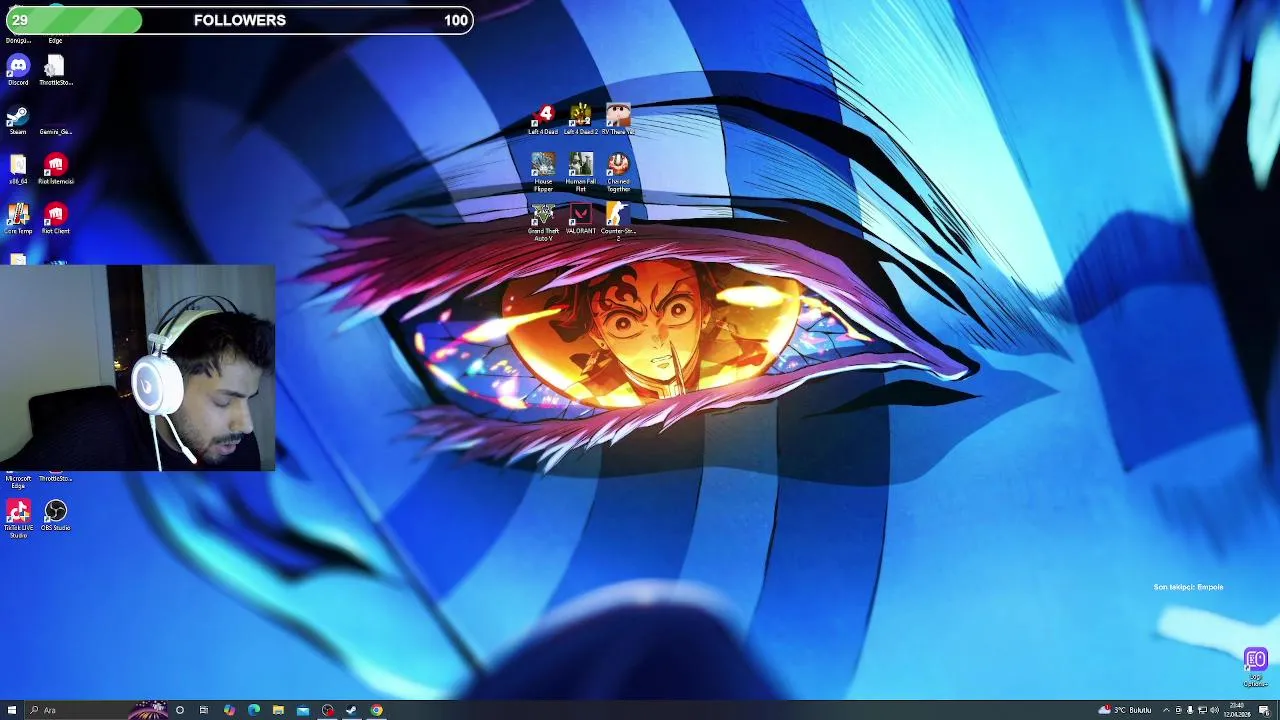Image resolution: width=1280 pixels, height=720 pixels.
Task: Open the Logi Options+ desktop shortcut
Action: [x=1255, y=668]
